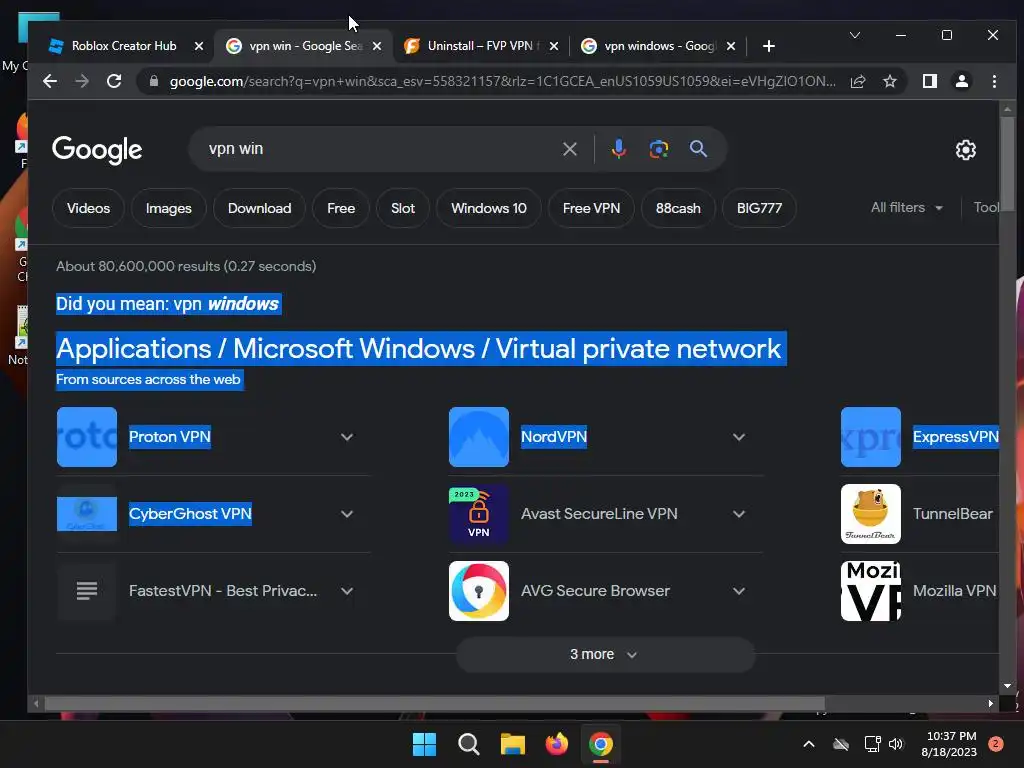Image resolution: width=1024 pixels, height=768 pixels.
Task: Reload the current page
Action: point(114,82)
